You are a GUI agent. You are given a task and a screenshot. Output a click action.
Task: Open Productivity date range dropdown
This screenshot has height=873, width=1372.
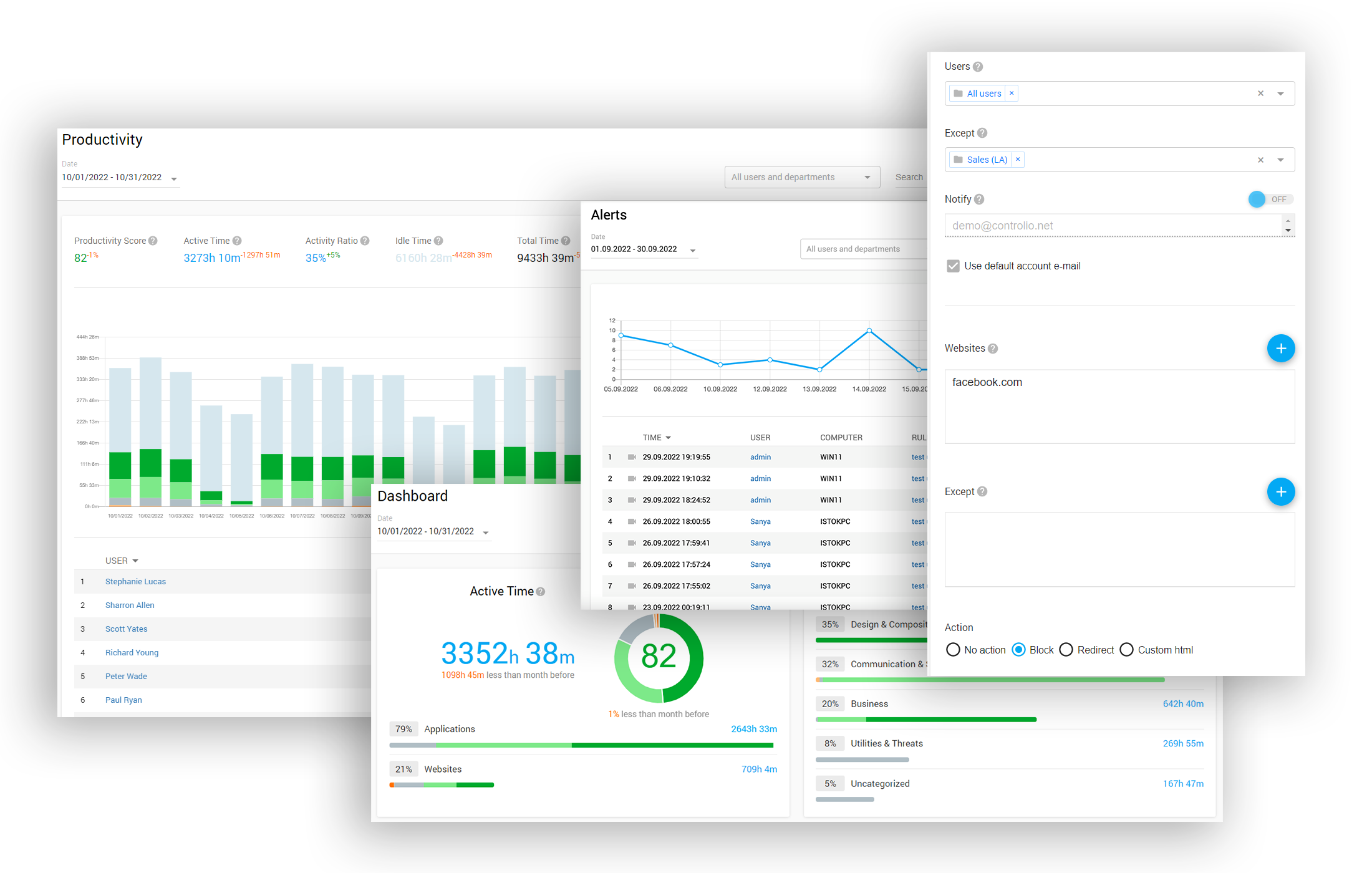coord(174,179)
